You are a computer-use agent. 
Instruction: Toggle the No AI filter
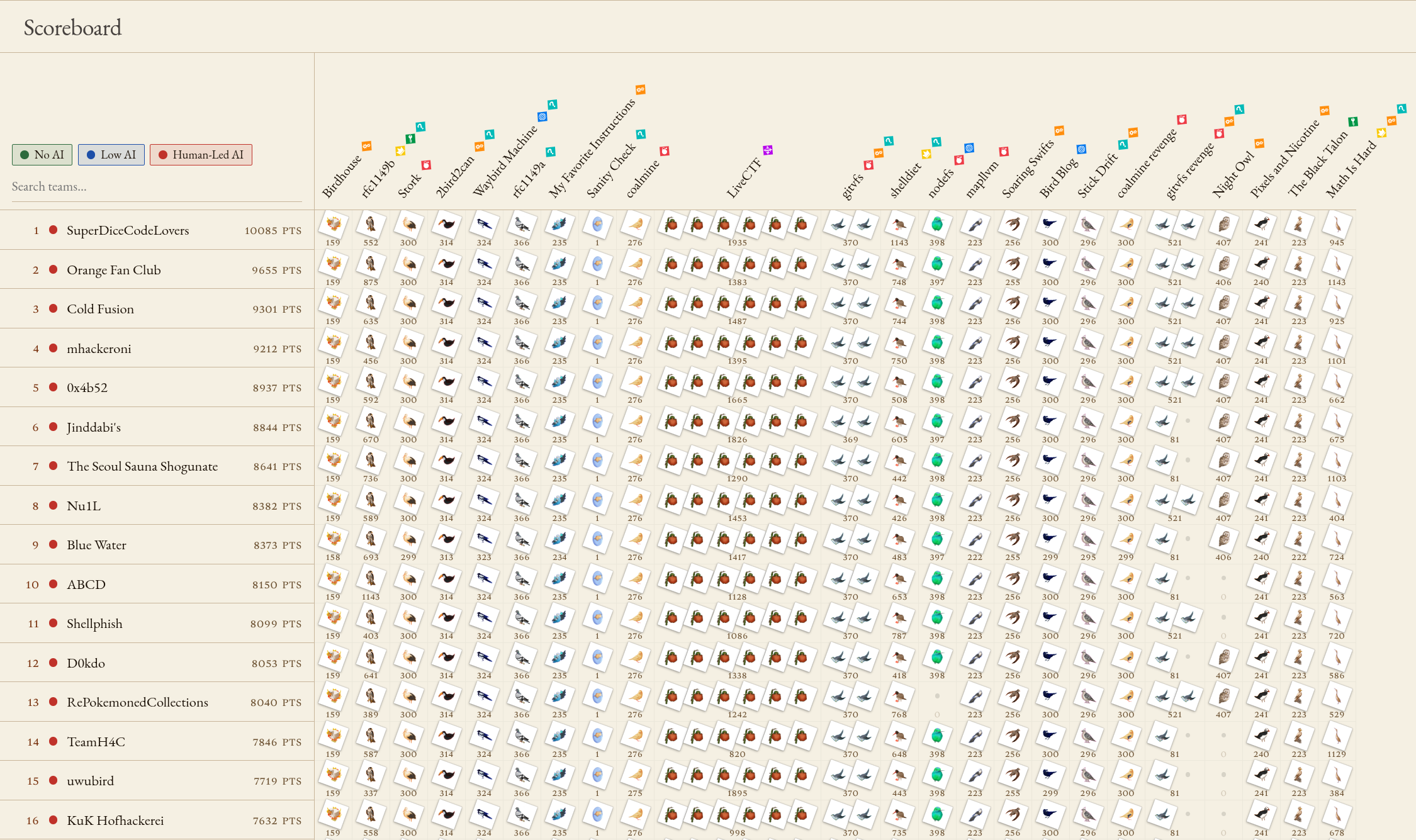42,155
